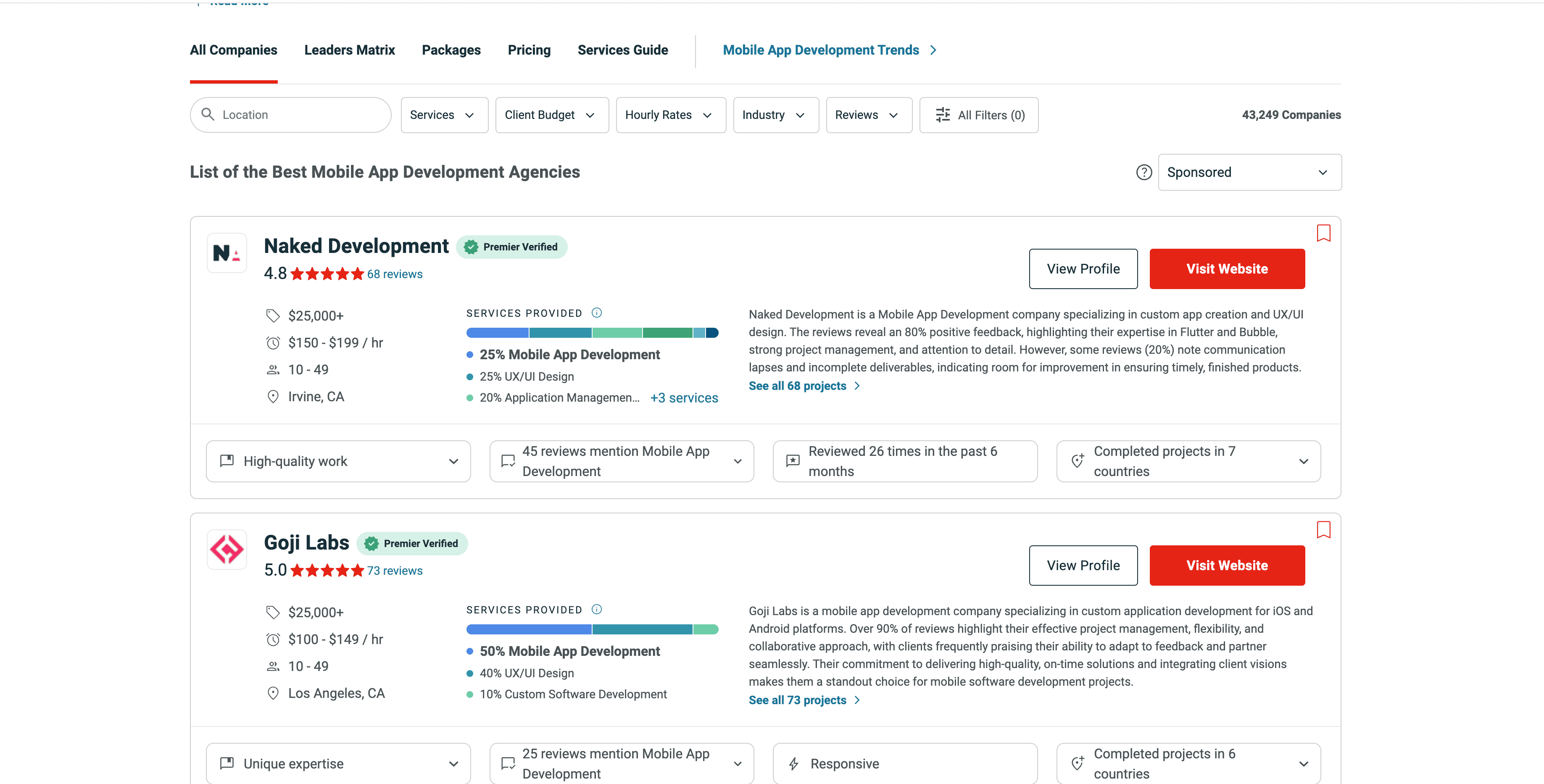
Task: View Profile for Naked Development
Action: (x=1083, y=269)
